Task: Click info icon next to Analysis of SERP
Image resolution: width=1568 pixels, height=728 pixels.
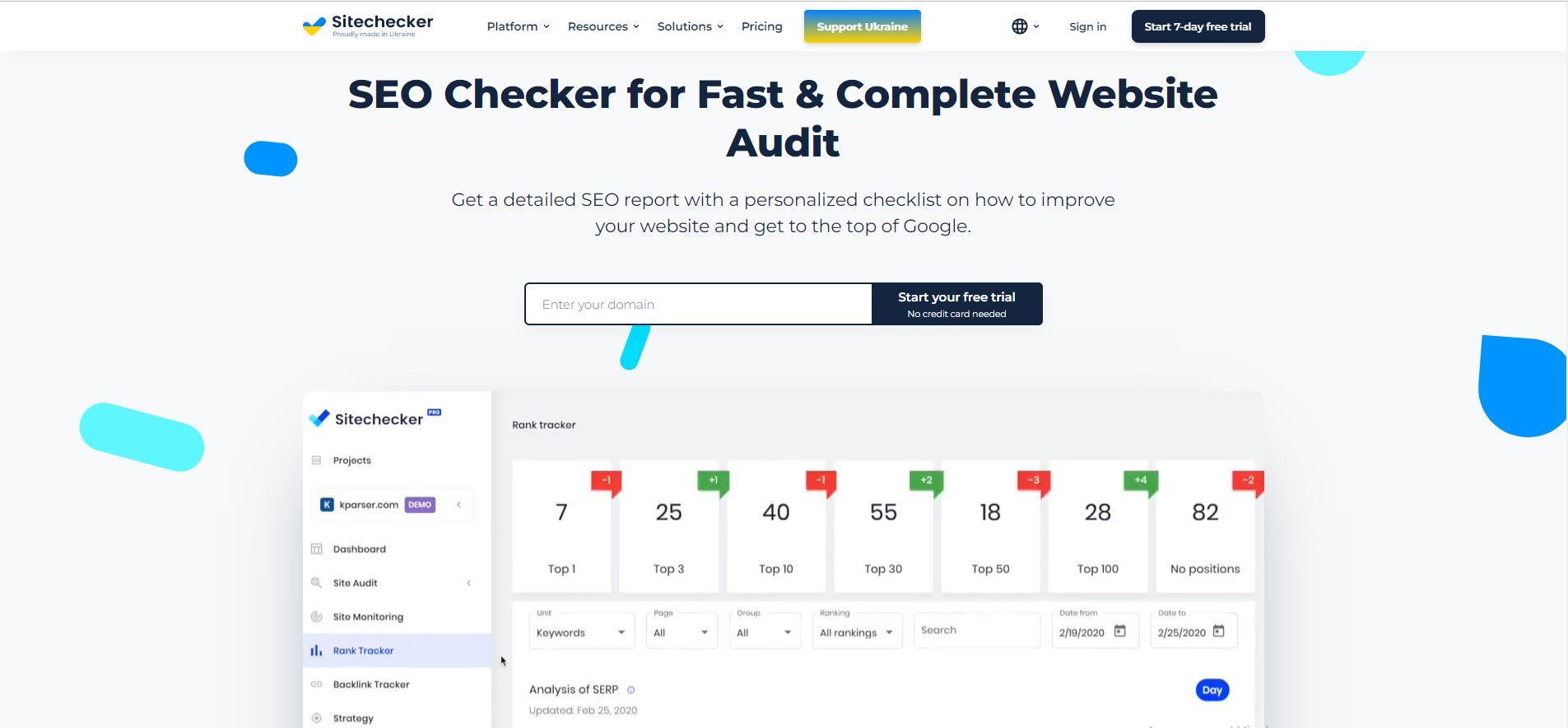Action: (x=631, y=690)
